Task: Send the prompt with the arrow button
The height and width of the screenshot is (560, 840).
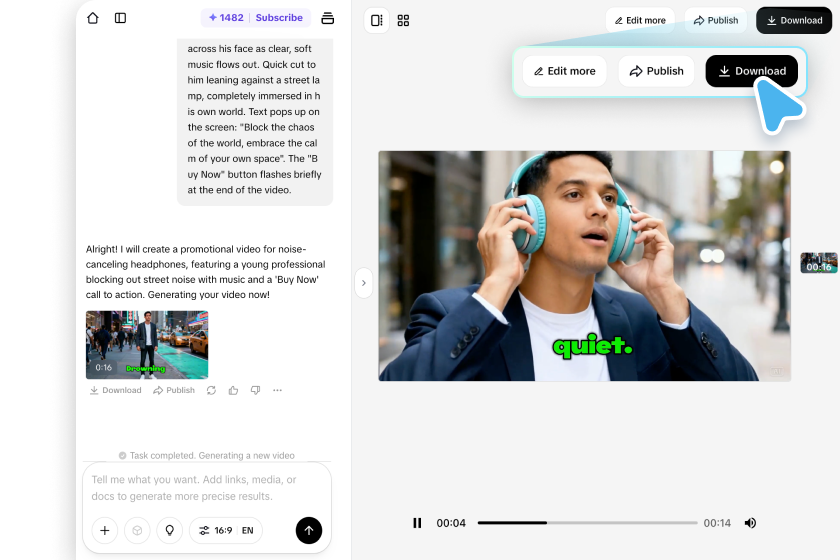Action: pyautogui.click(x=309, y=531)
